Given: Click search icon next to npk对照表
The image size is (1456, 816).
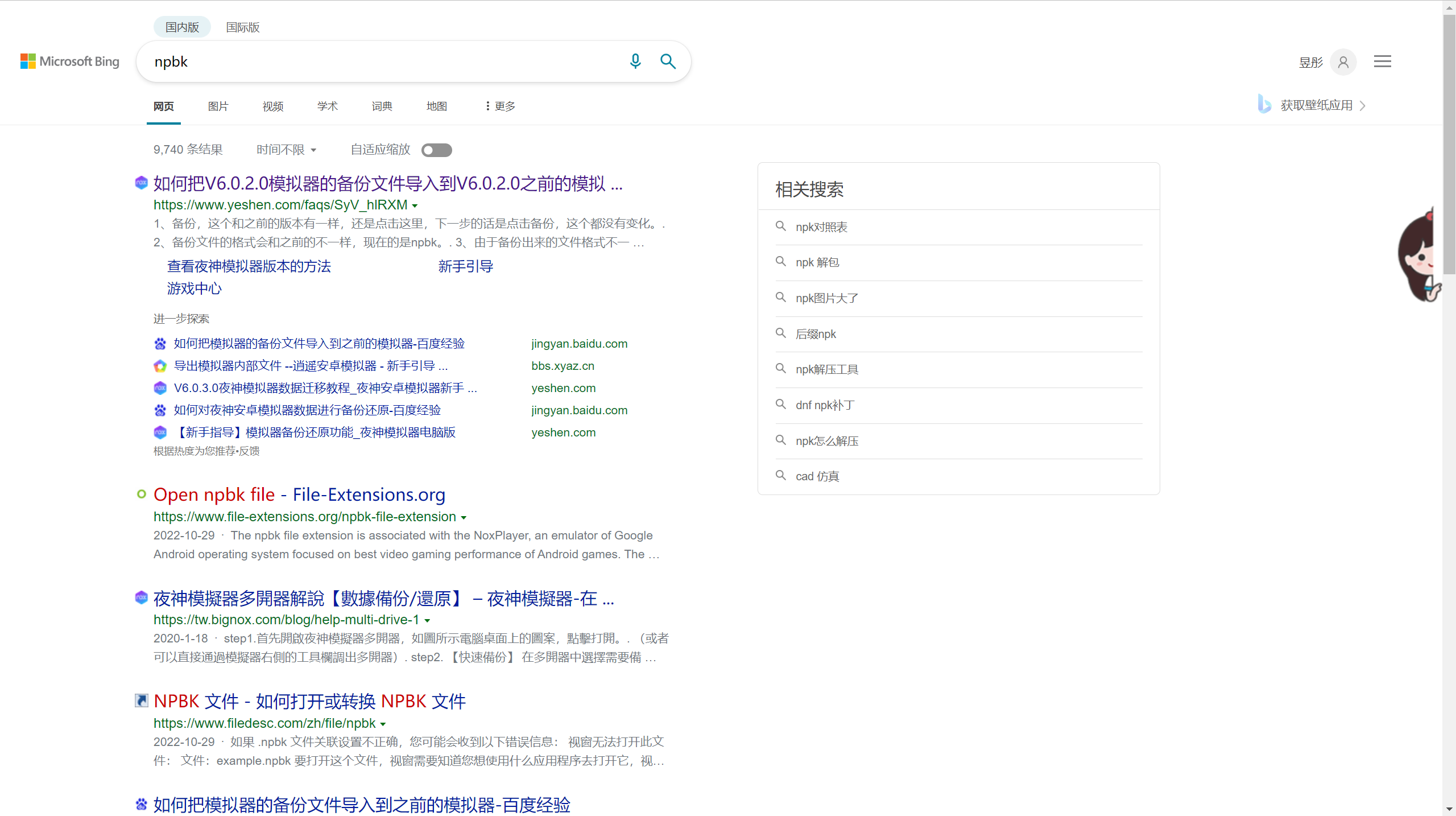Looking at the screenshot, I should pos(781,226).
